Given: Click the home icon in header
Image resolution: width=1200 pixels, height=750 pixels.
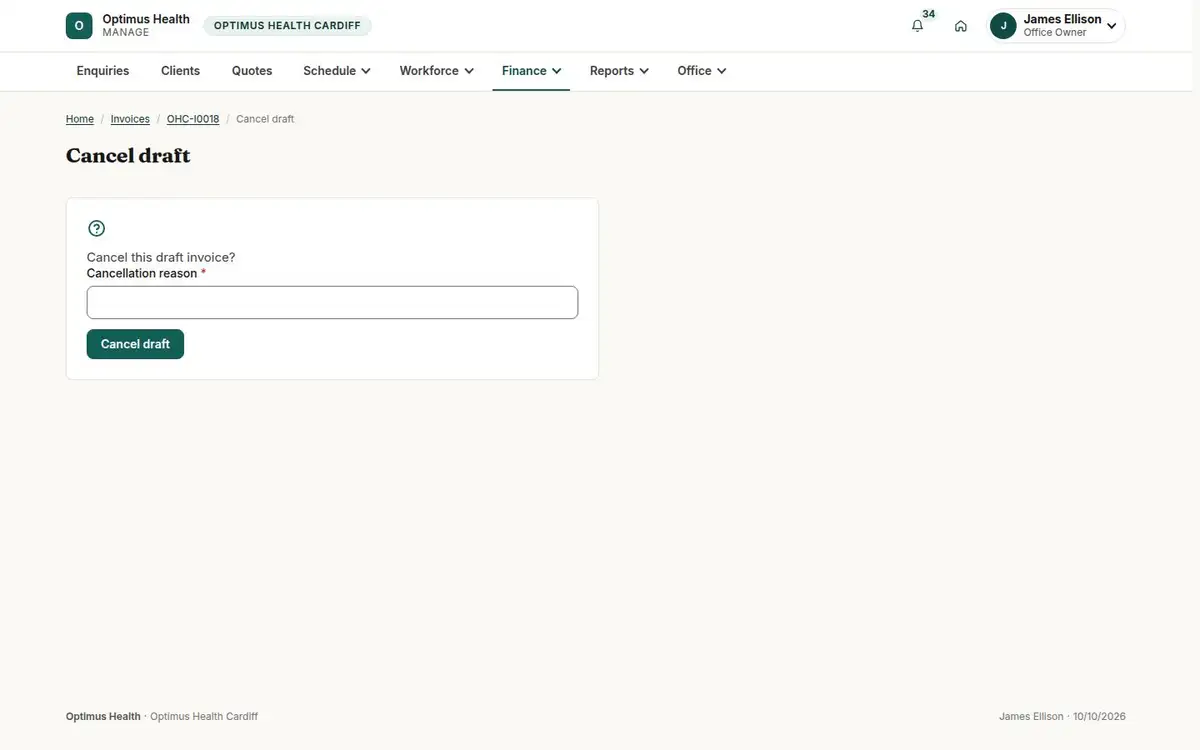Looking at the screenshot, I should (961, 26).
